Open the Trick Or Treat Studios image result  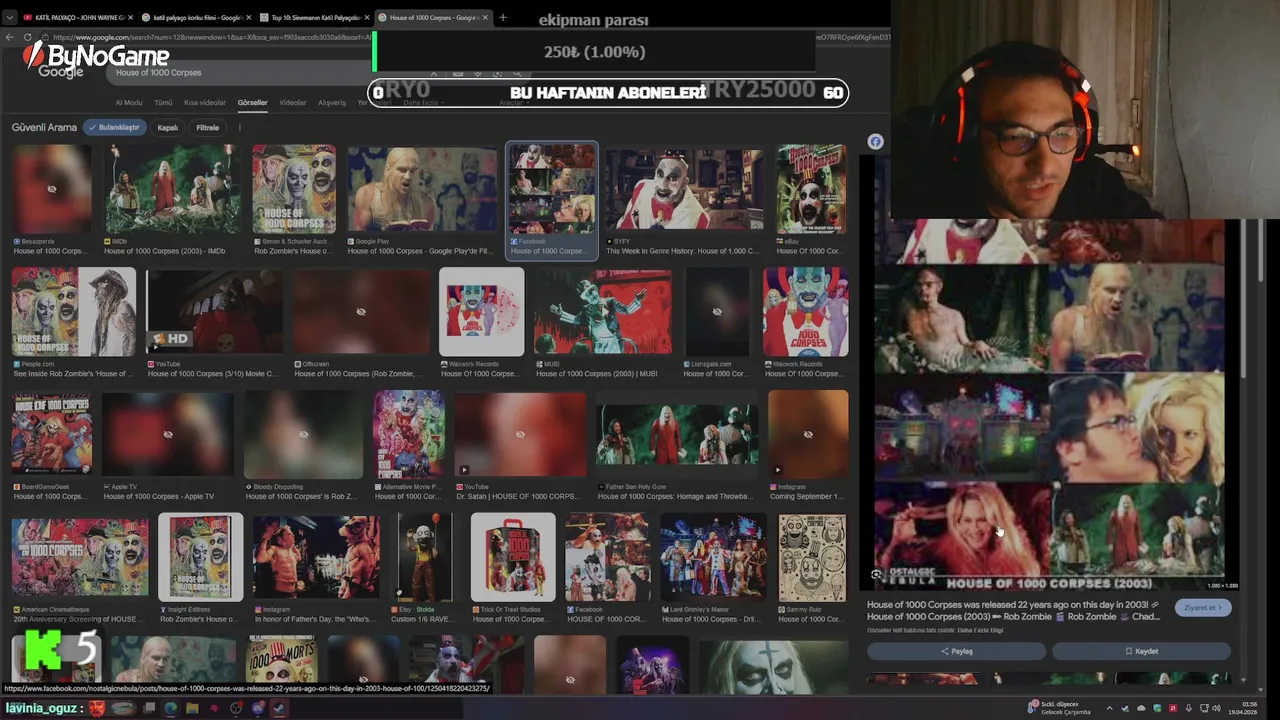point(513,557)
